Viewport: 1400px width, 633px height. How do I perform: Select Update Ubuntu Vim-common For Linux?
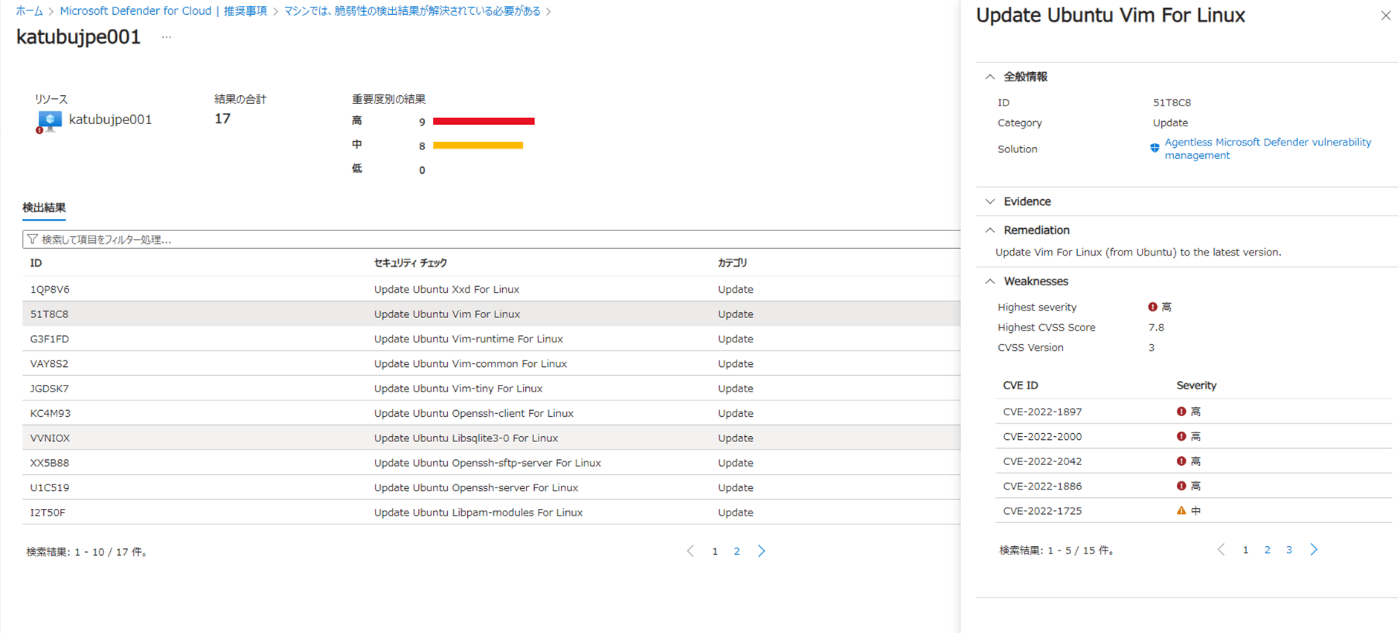[x=491, y=364]
